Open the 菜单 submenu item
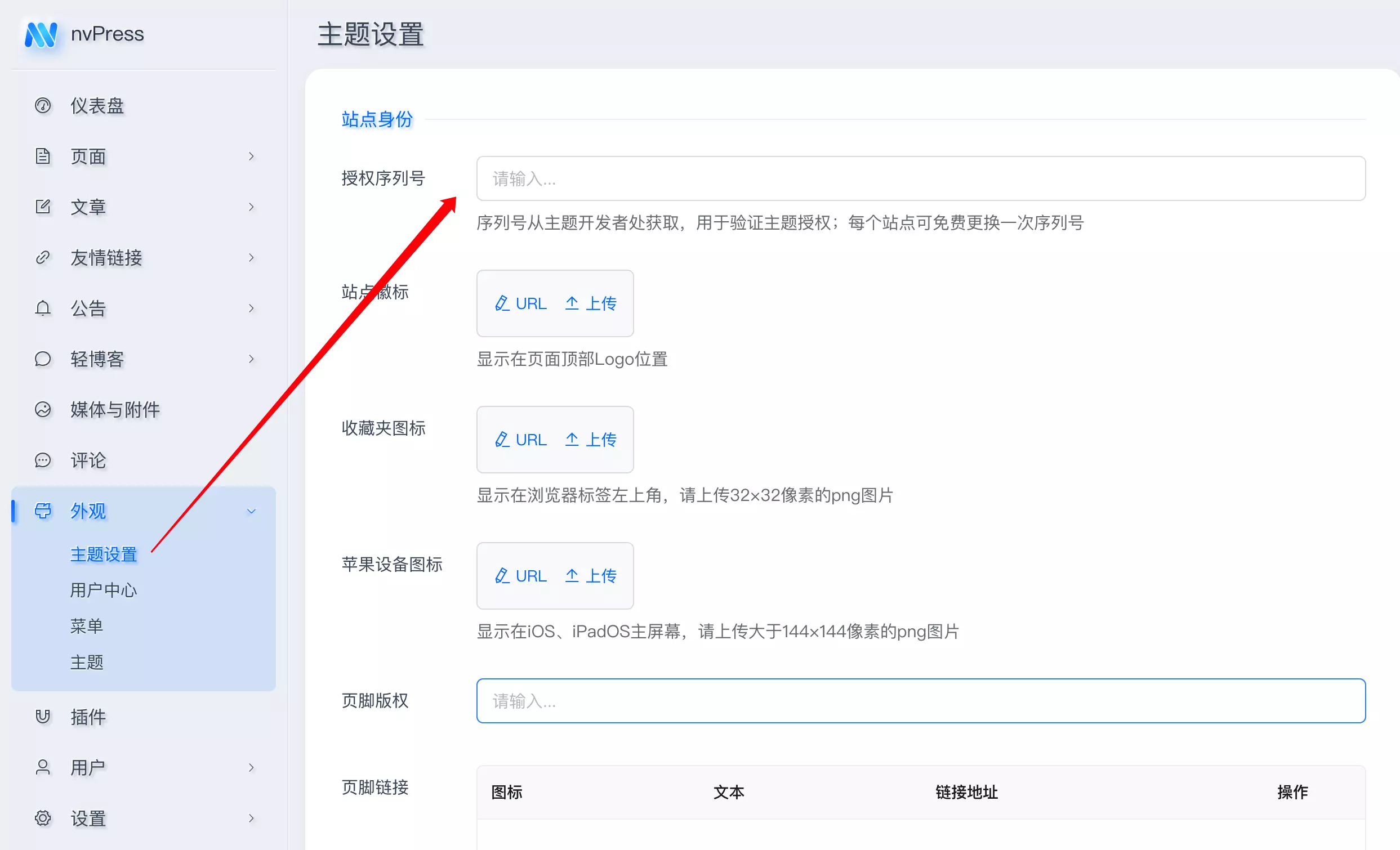The height and width of the screenshot is (850, 1400). 86,626
